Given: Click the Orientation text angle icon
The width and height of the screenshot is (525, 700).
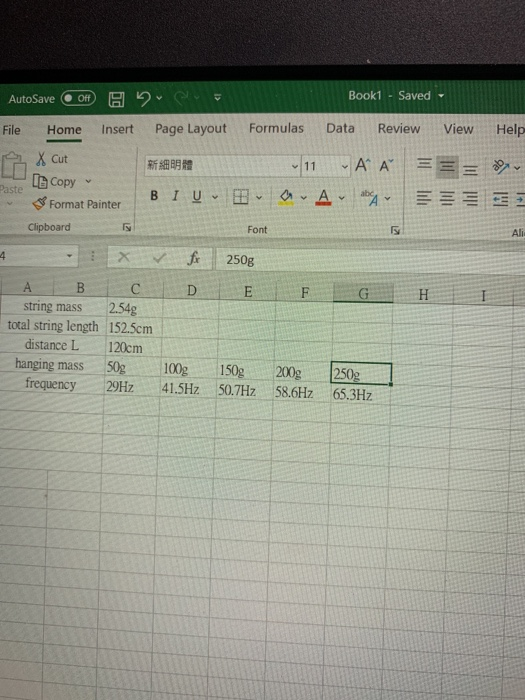Looking at the screenshot, I should 501,167.
